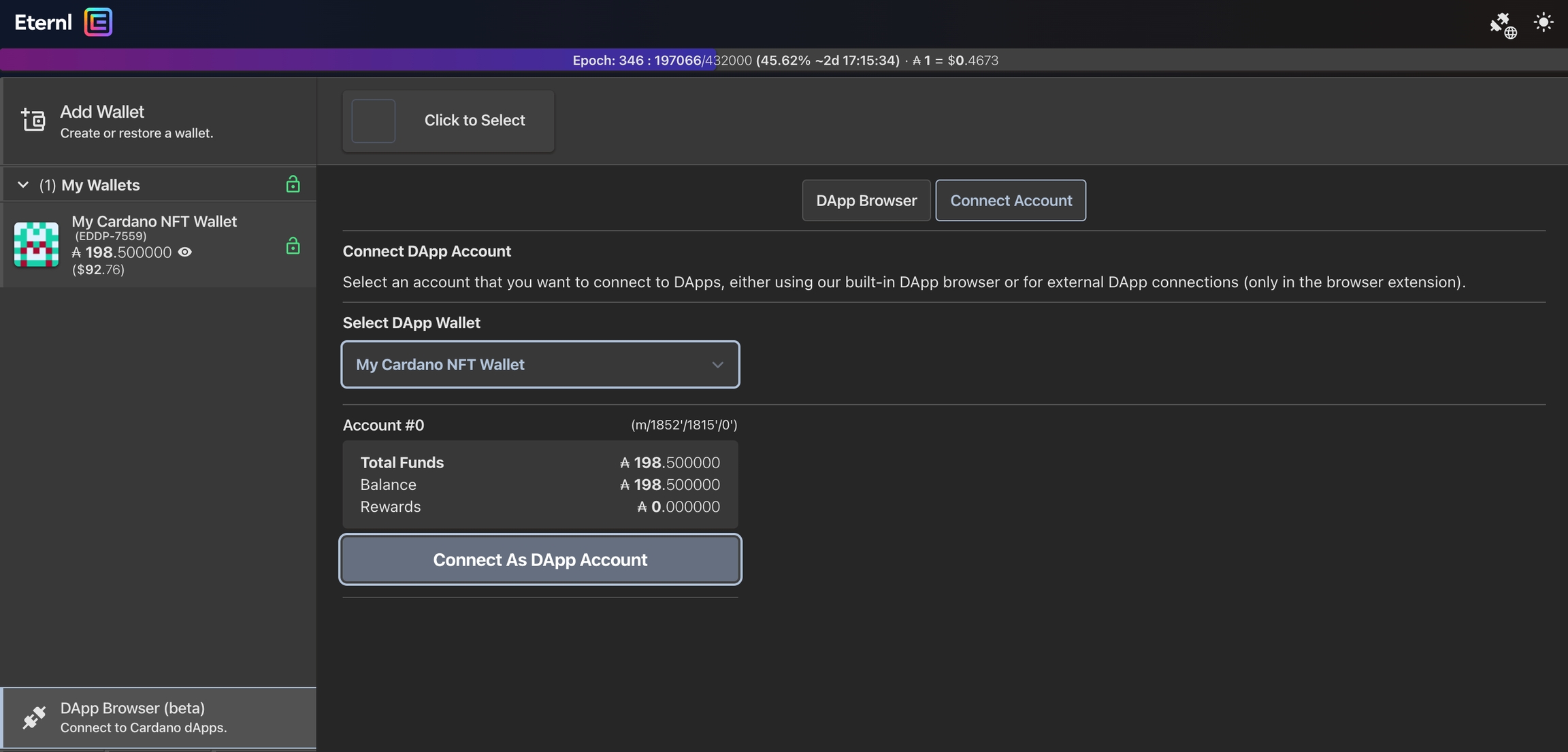Viewport: 1568px width, 752px height.
Task: Switch to the Connect Account tab
Action: (x=1010, y=201)
